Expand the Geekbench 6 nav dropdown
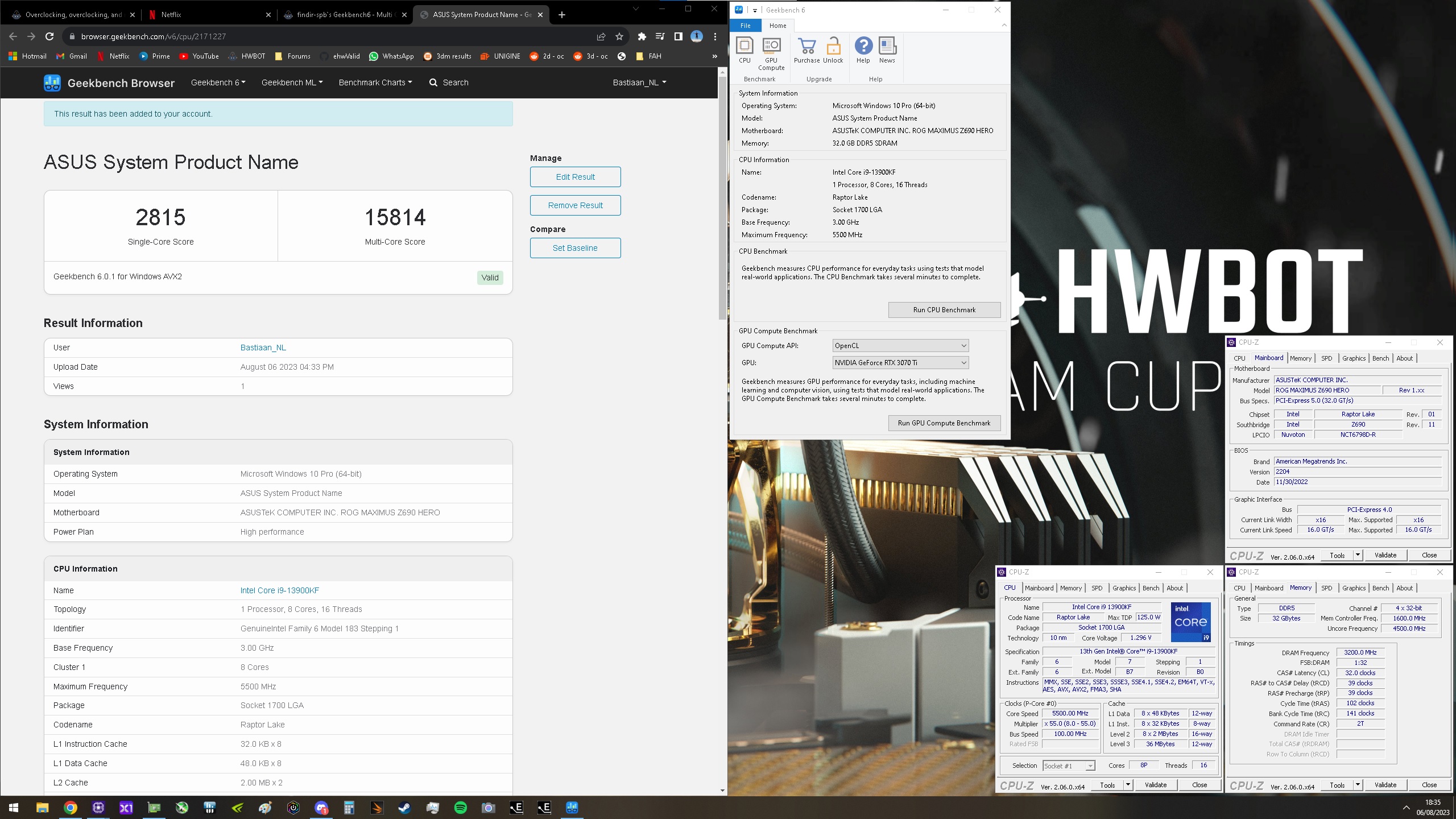The image size is (1456, 819). click(x=218, y=82)
